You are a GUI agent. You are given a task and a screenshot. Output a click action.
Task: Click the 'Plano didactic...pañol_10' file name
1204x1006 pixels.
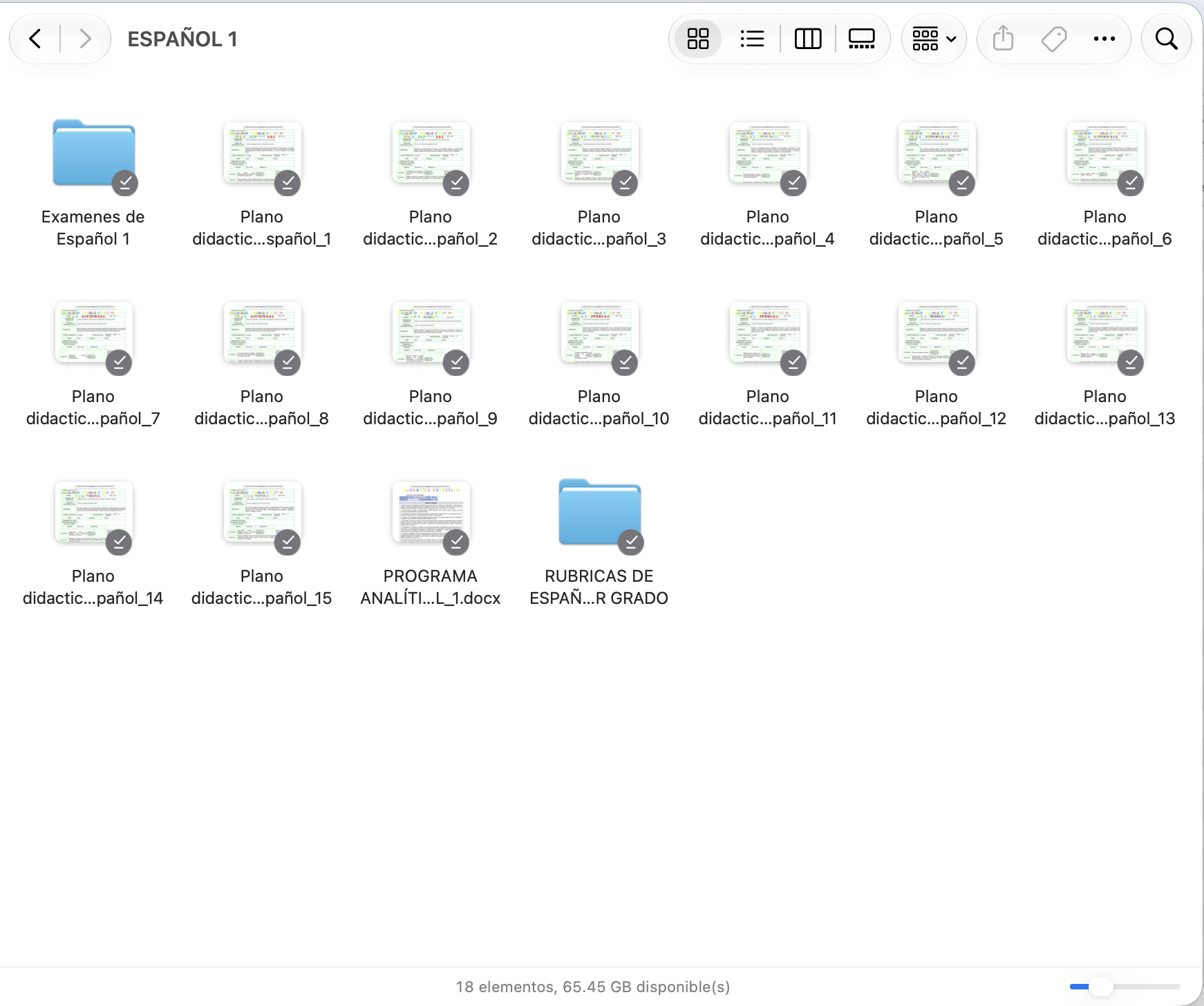pyautogui.click(x=599, y=408)
